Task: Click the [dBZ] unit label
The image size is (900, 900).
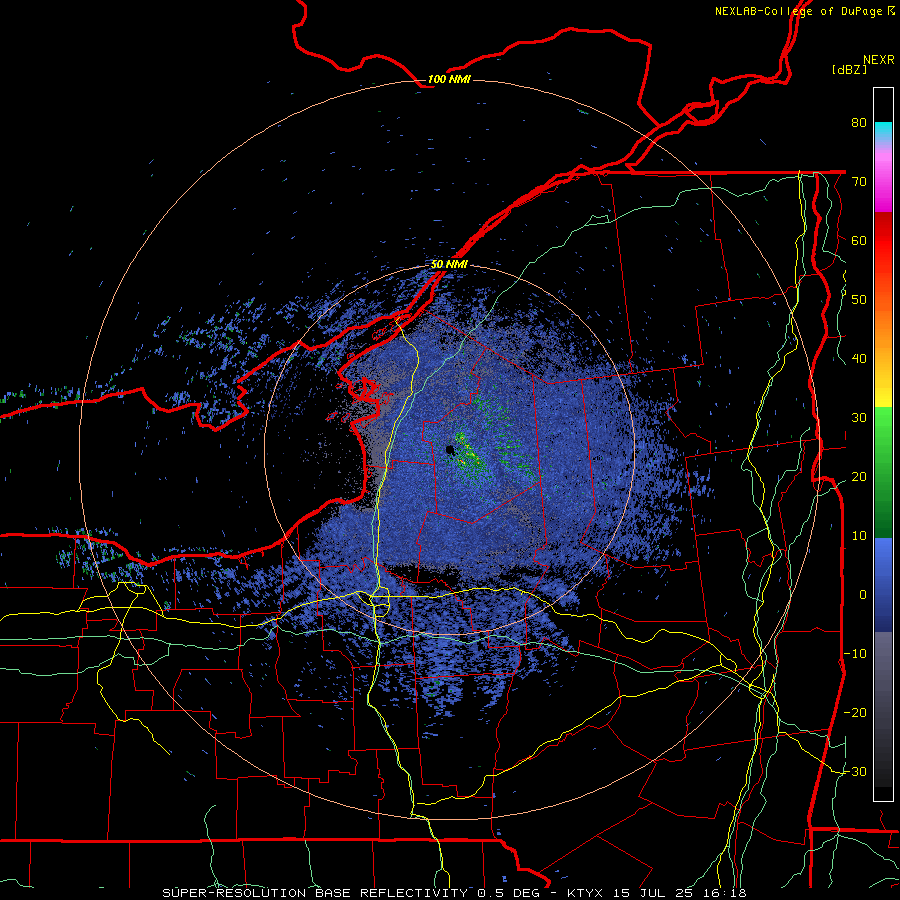Action: [849, 69]
